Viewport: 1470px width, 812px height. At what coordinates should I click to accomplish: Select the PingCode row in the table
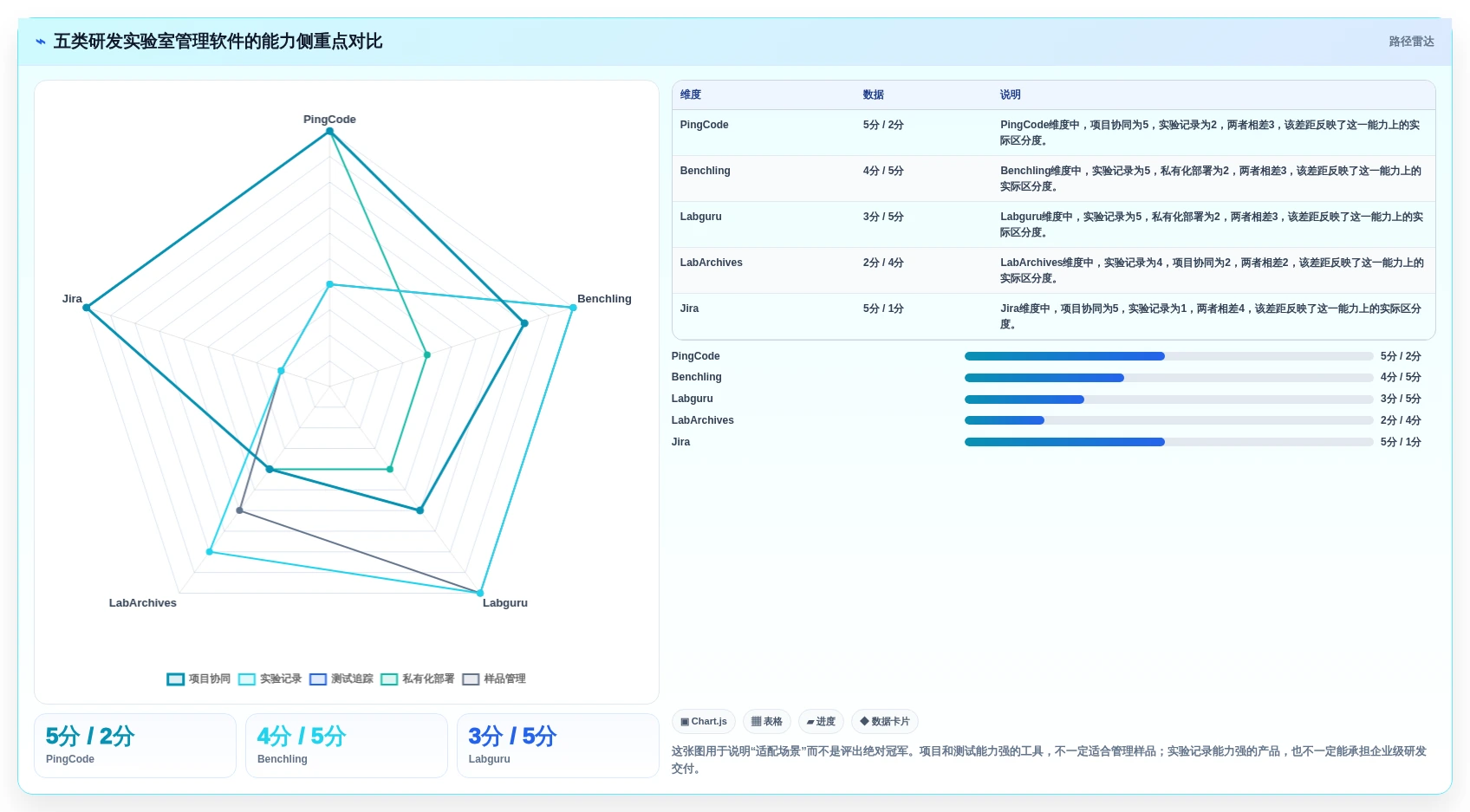click(1053, 133)
